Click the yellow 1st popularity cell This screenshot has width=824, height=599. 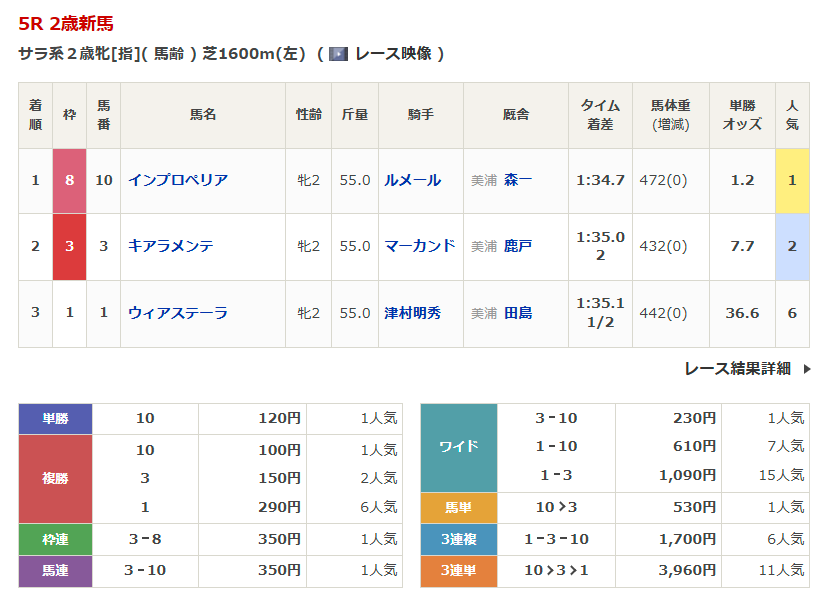792,181
